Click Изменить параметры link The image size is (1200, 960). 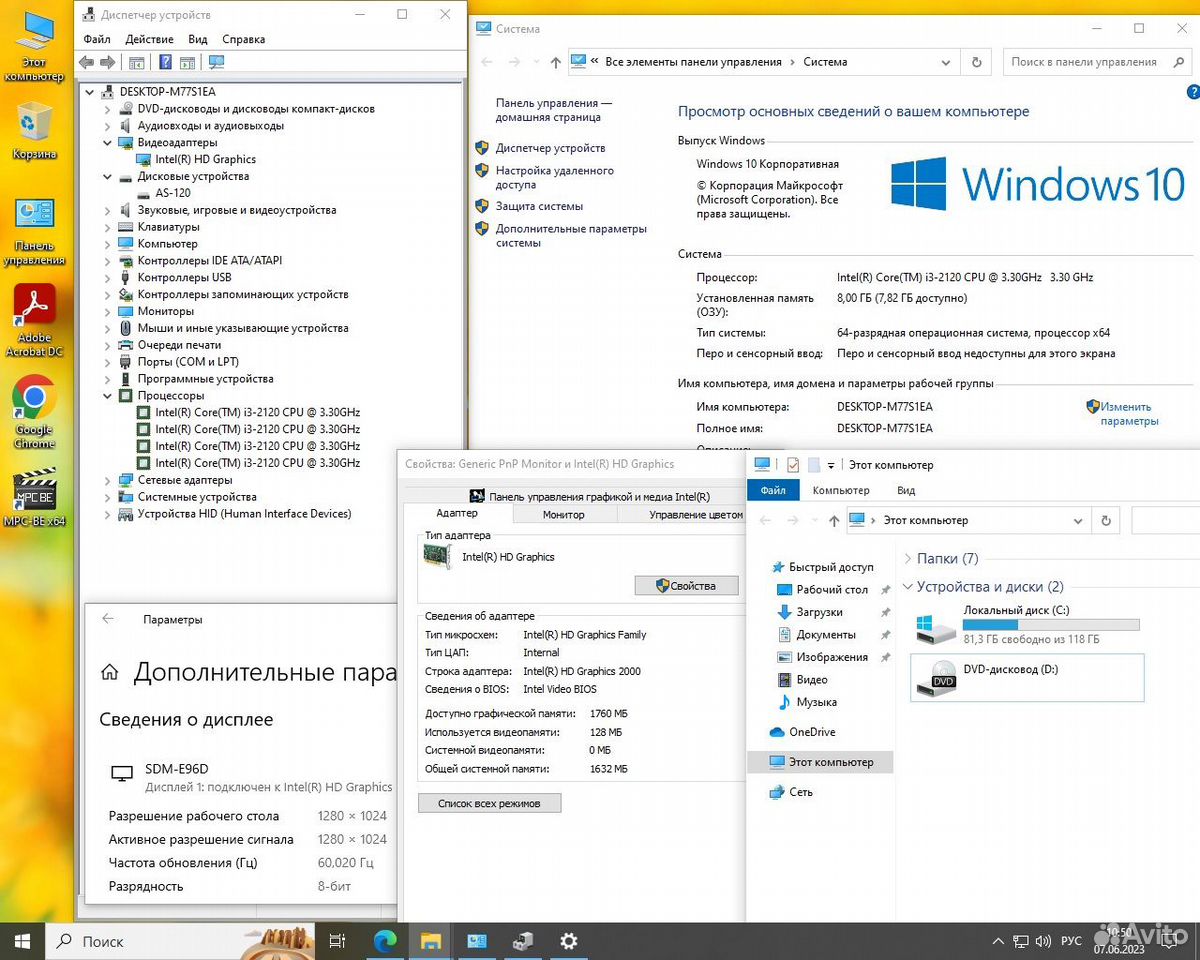[x=1128, y=414]
